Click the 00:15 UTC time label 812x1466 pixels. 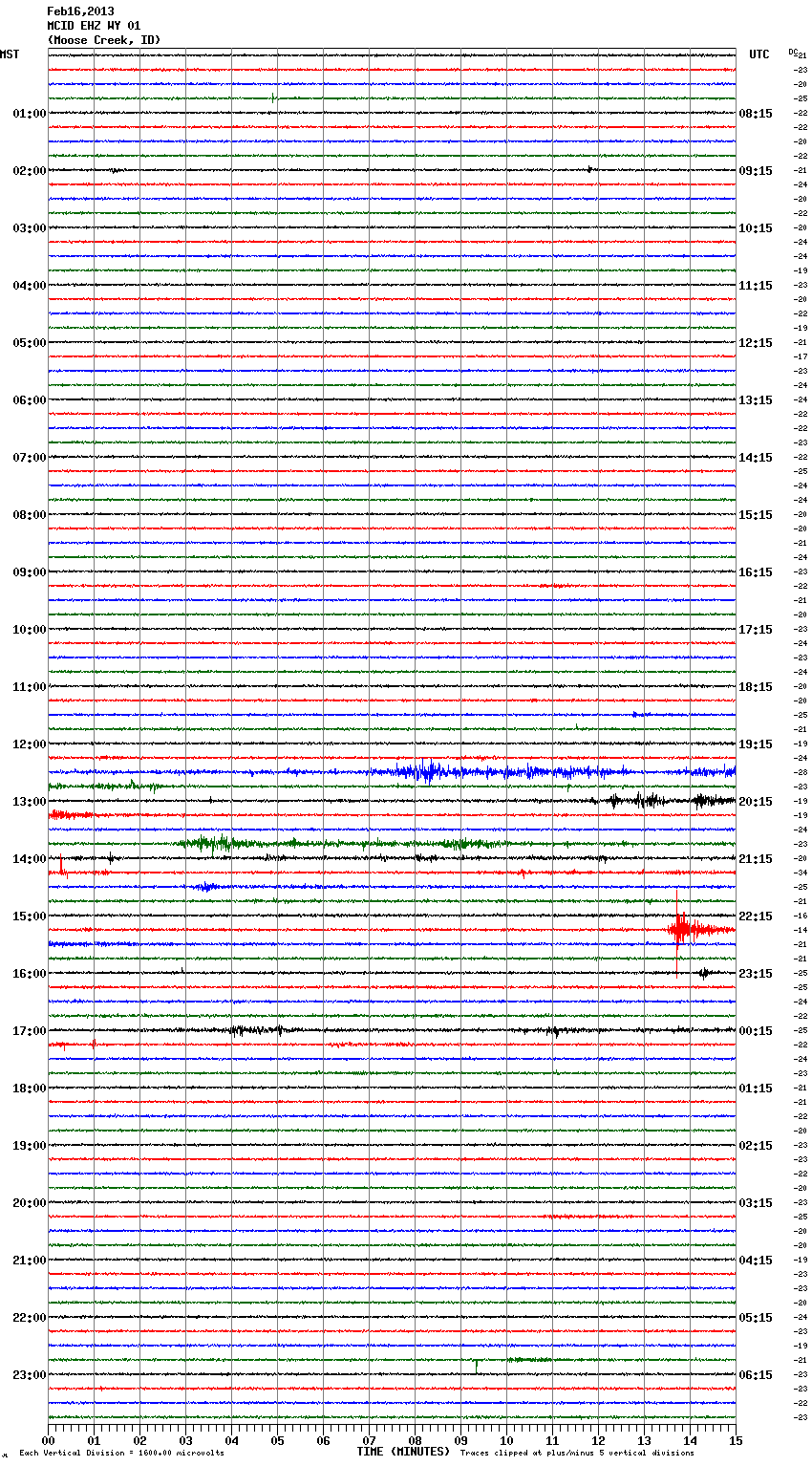pyautogui.click(x=756, y=1031)
